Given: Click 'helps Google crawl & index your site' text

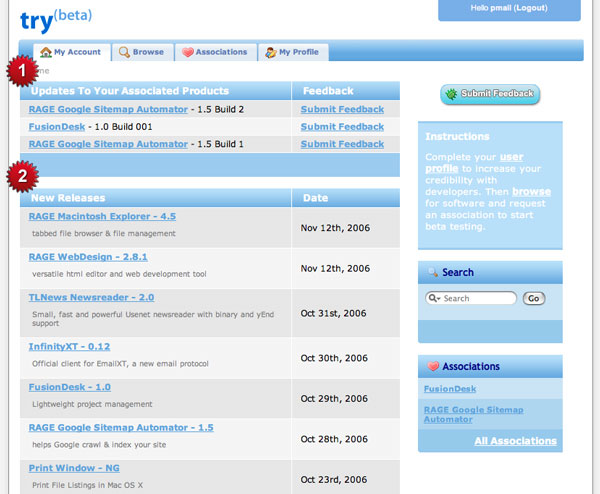Looking at the screenshot, I should [99, 445].
